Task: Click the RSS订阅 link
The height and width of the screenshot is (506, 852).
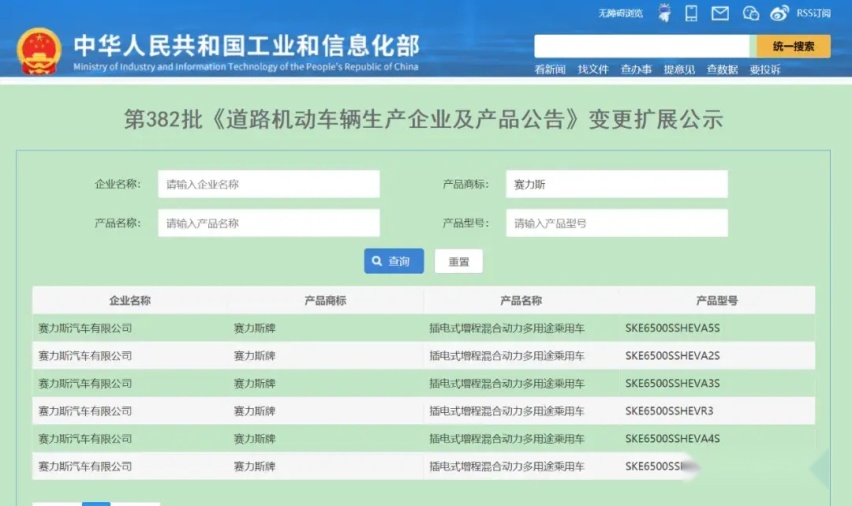Action: [813, 13]
